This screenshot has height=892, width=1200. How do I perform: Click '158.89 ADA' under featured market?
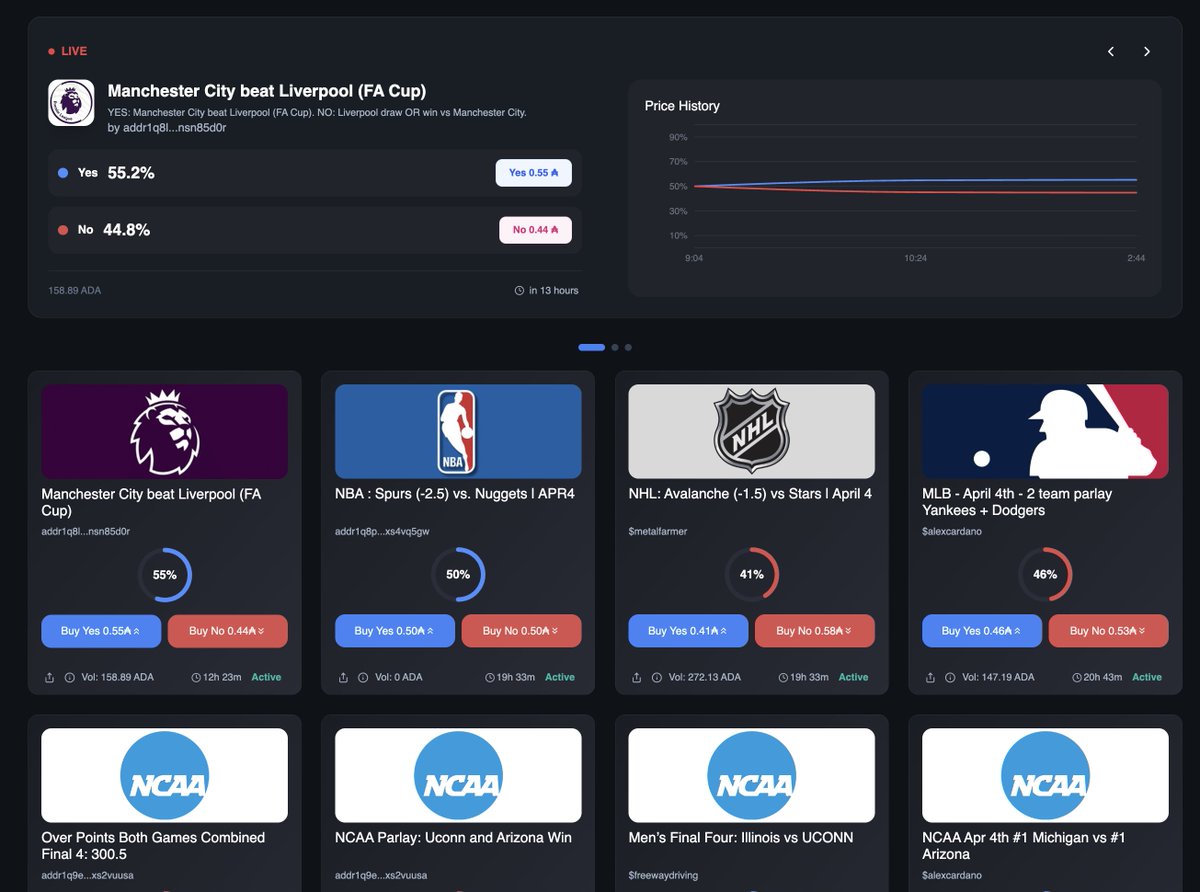pos(75,291)
